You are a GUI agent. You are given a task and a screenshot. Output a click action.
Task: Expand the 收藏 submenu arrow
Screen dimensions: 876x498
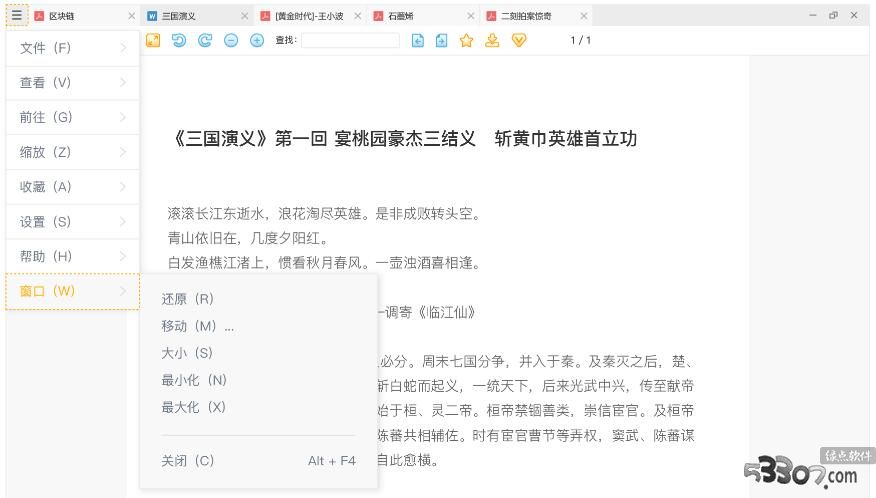click(x=123, y=187)
